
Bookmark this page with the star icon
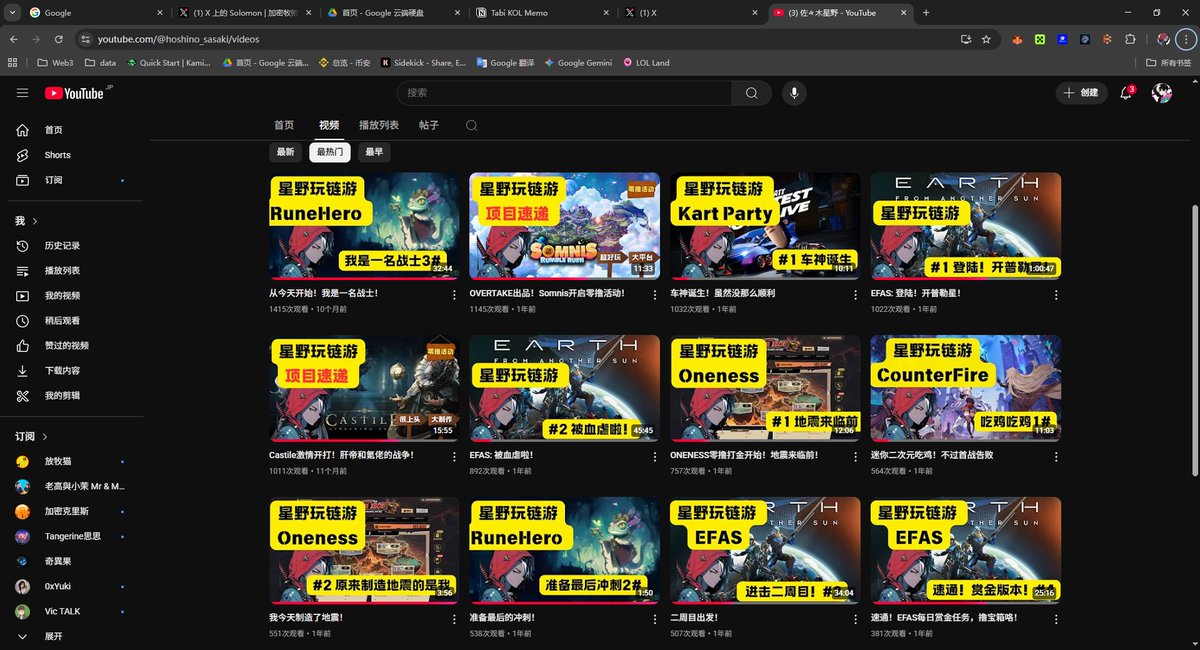click(x=986, y=39)
